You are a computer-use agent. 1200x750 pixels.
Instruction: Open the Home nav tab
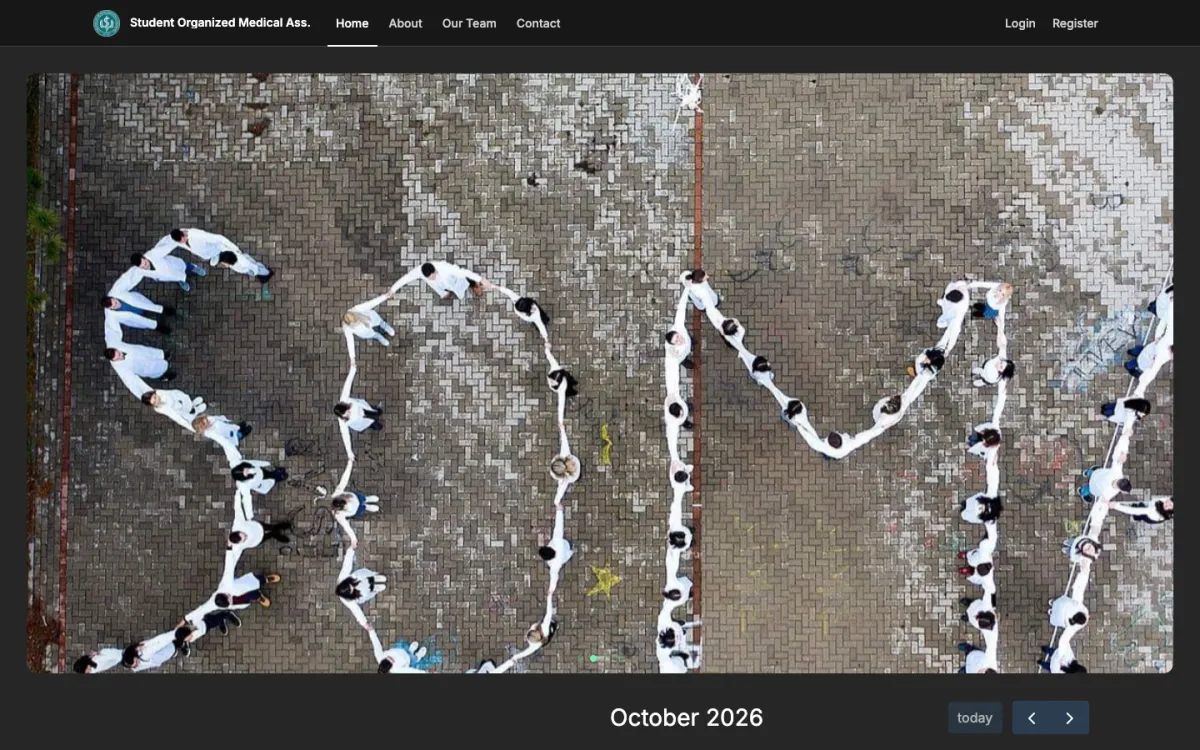[x=352, y=23]
